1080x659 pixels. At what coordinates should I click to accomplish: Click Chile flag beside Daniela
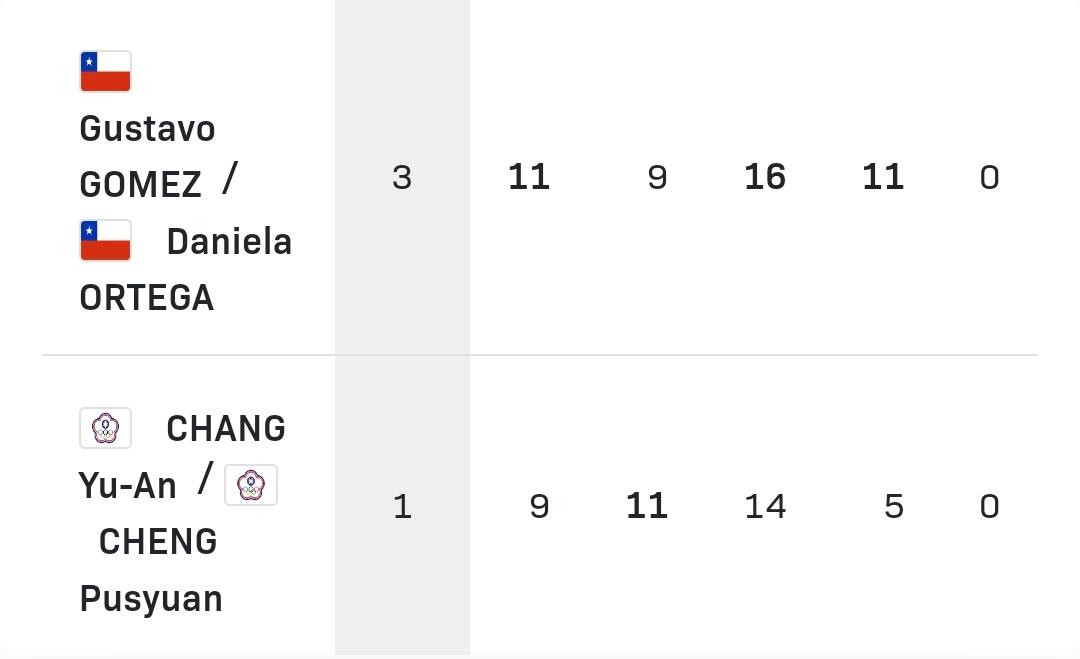(x=105, y=240)
